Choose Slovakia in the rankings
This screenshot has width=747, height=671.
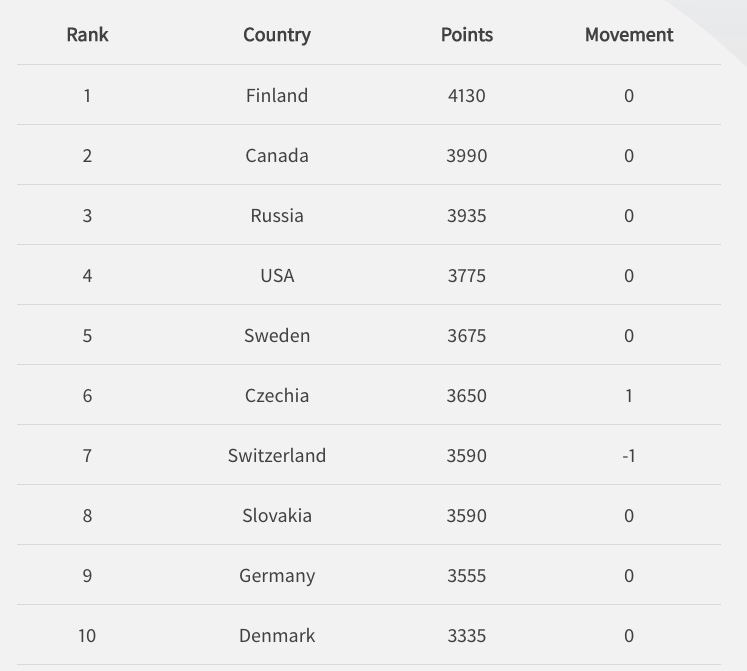point(277,516)
